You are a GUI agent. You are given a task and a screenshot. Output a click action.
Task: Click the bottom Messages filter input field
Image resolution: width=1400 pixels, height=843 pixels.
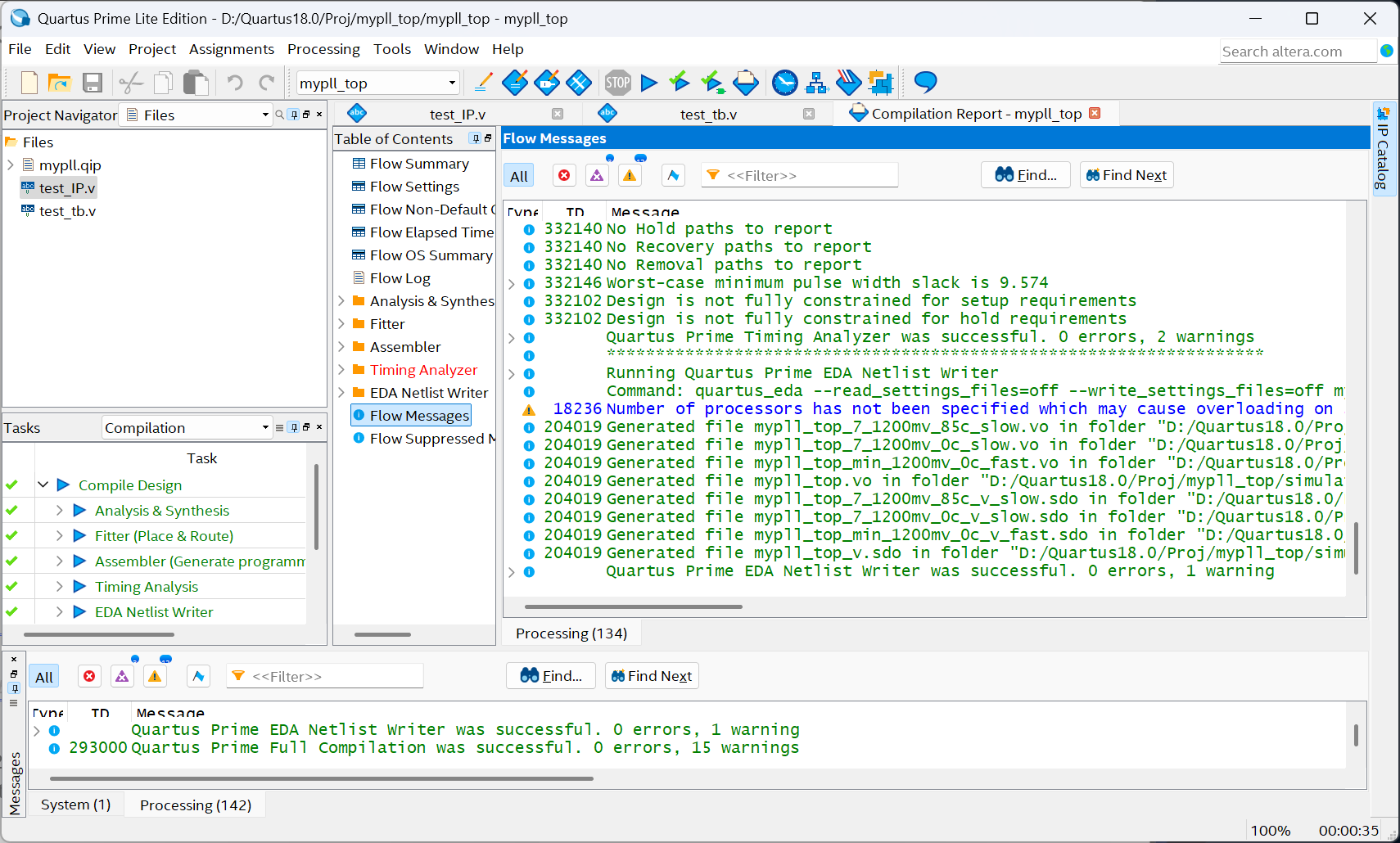(x=324, y=676)
